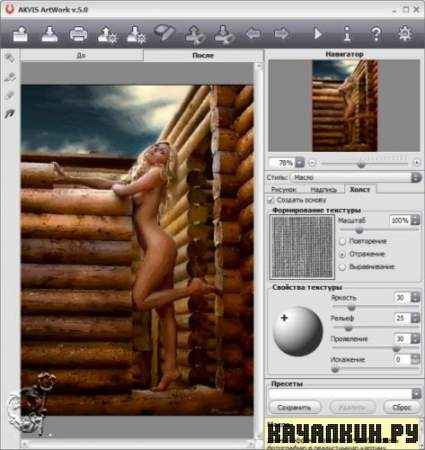
Task: Click the canvas texture preview thumbnail
Action: (x=302, y=247)
